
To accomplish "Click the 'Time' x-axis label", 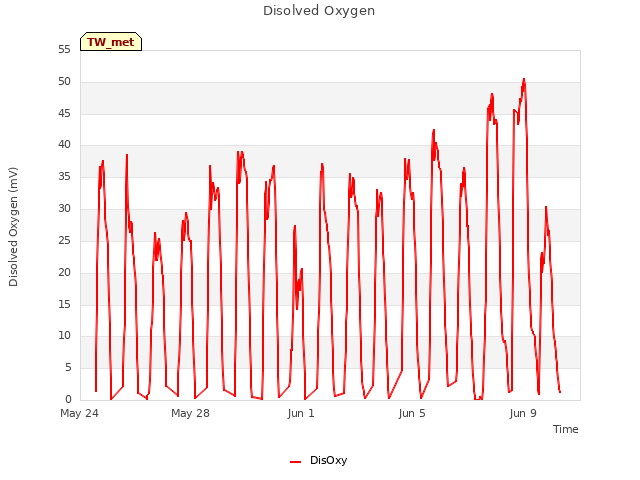I will pyautogui.click(x=565, y=429).
